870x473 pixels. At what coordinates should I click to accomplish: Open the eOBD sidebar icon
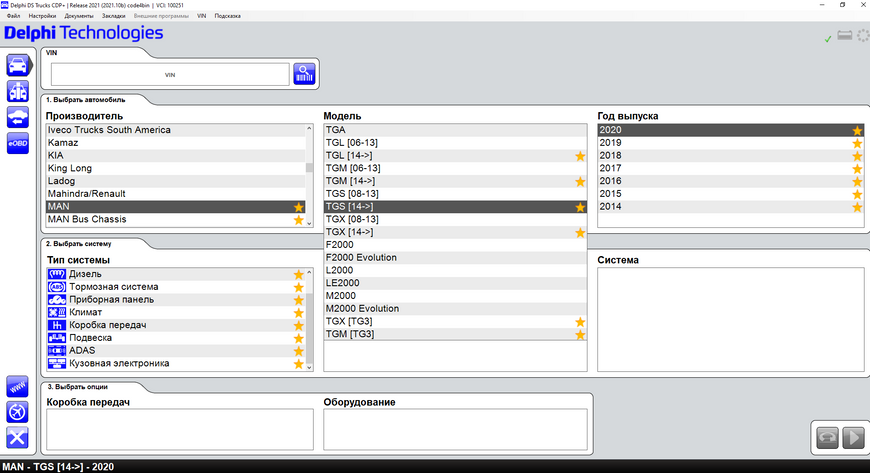coord(18,143)
